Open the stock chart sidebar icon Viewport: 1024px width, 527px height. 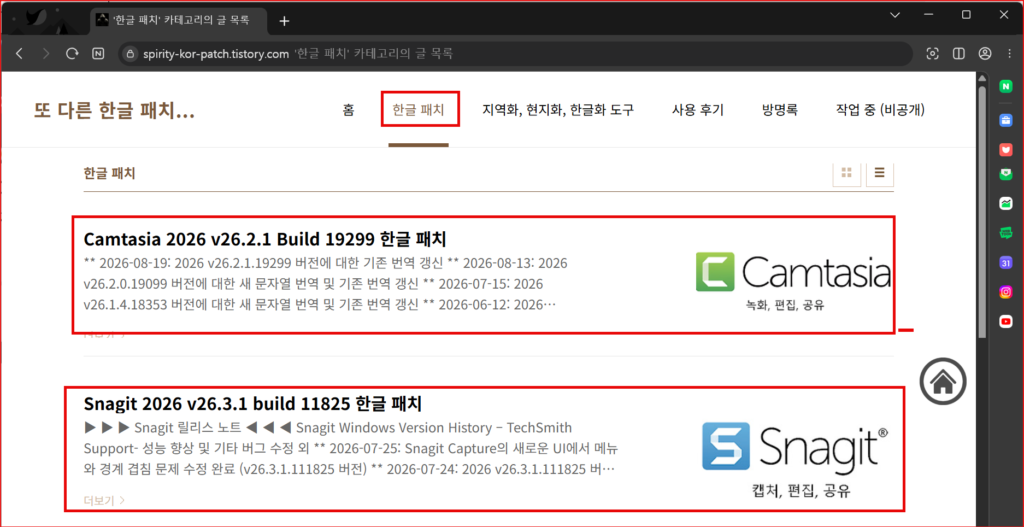[1006, 204]
